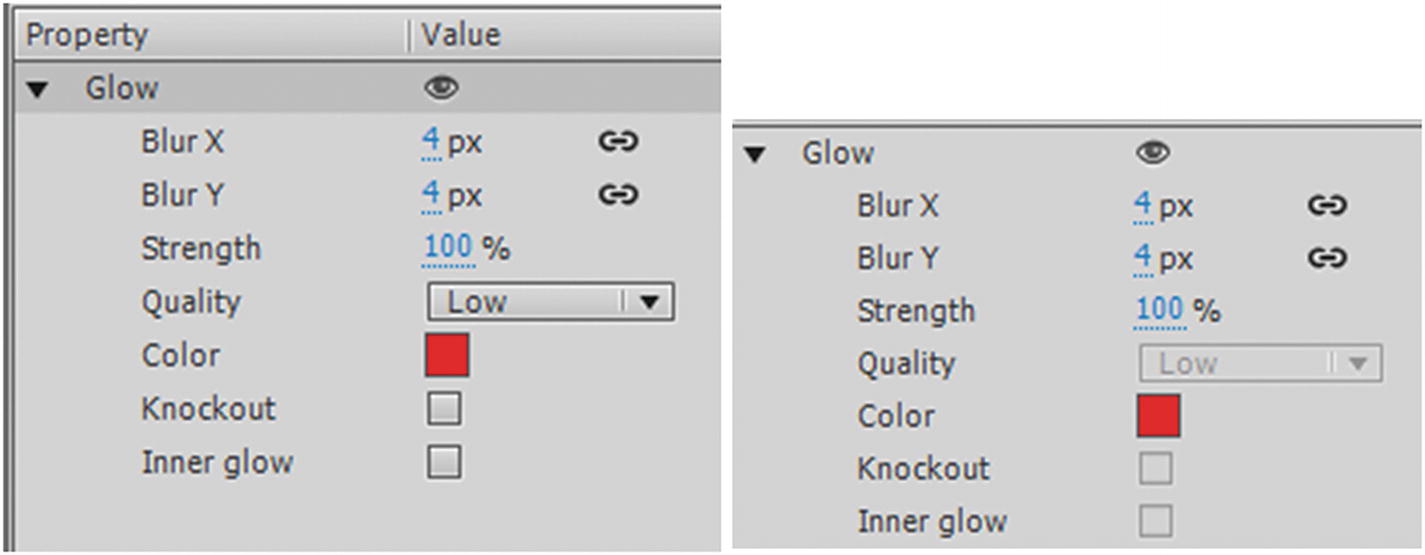This screenshot has width=1425, height=555.
Task: Collapse the Glow filter in left panel
Action: coord(38,90)
